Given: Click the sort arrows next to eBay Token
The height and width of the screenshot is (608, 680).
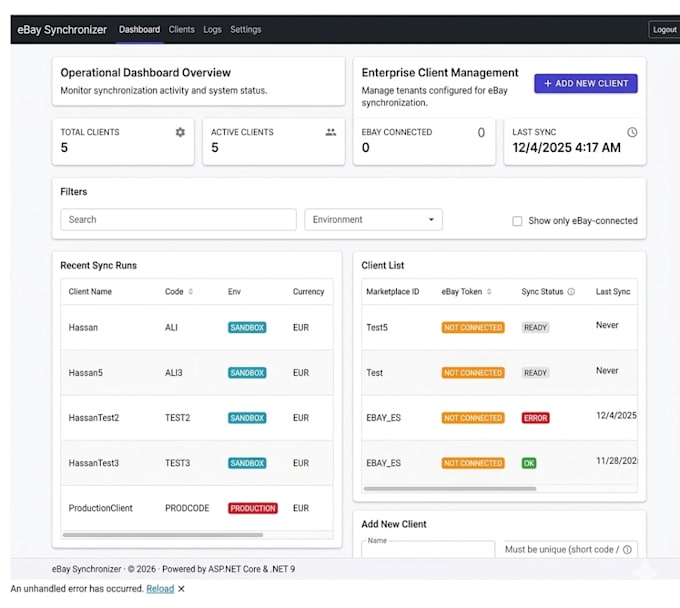Looking at the screenshot, I should click(x=489, y=291).
